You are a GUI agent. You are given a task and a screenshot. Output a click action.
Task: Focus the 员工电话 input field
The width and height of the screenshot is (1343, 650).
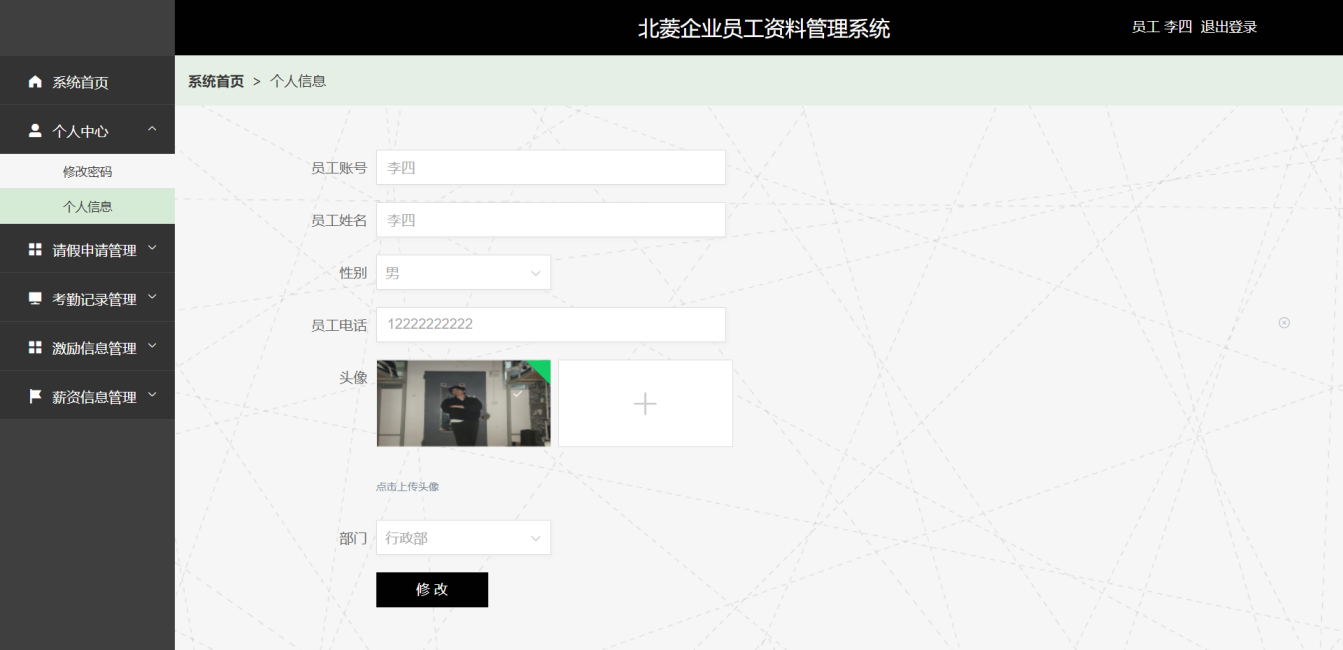(550, 324)
